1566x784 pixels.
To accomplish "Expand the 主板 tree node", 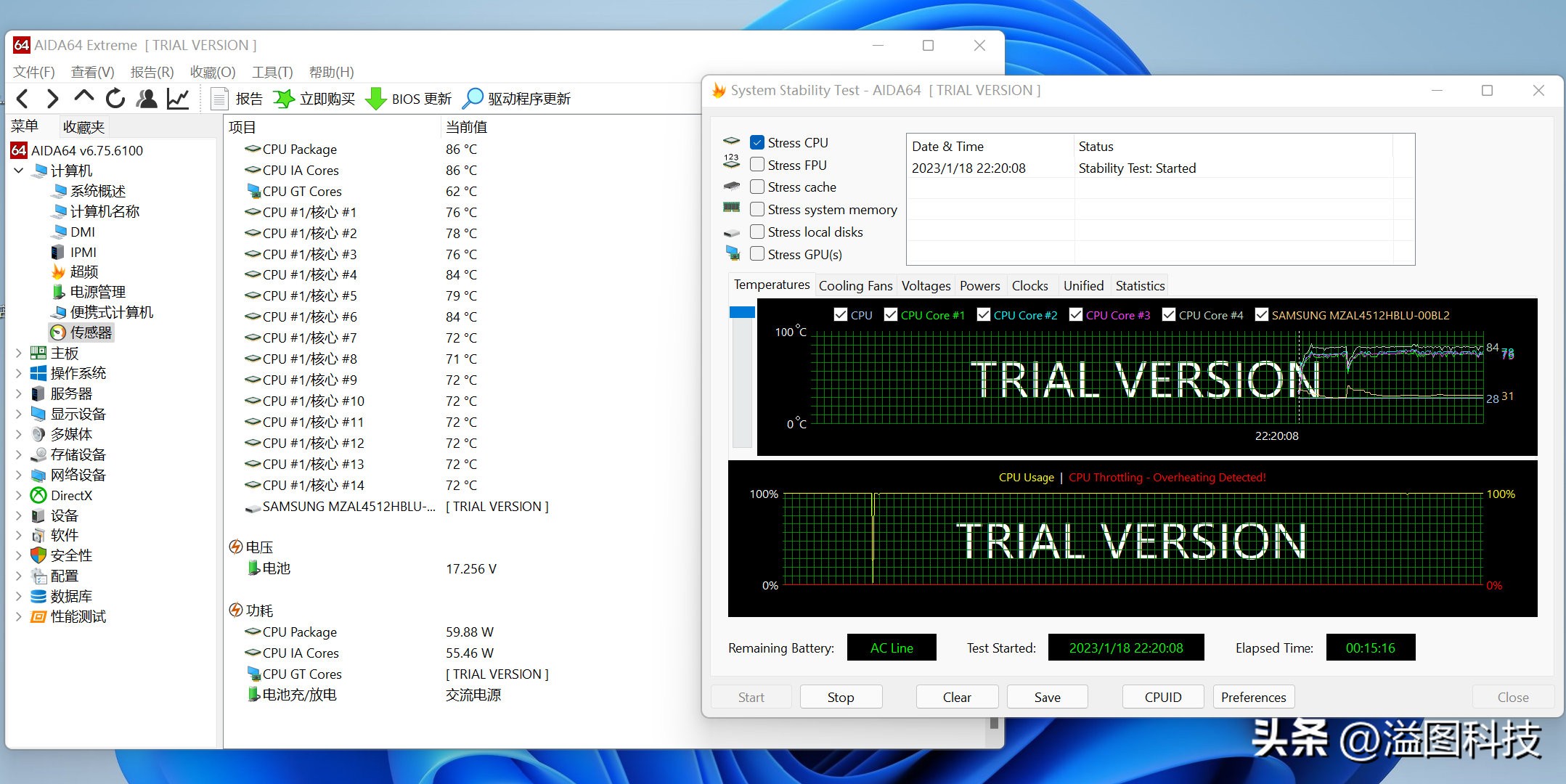I will (x=19, y=354).
